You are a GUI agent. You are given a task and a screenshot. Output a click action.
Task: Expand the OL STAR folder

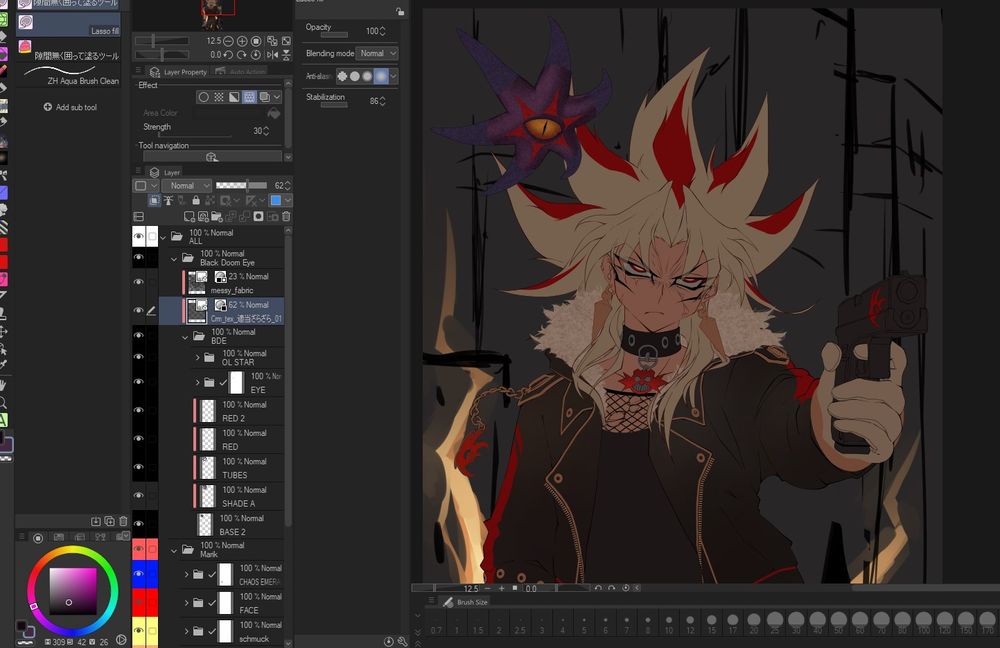coord(197,358)
